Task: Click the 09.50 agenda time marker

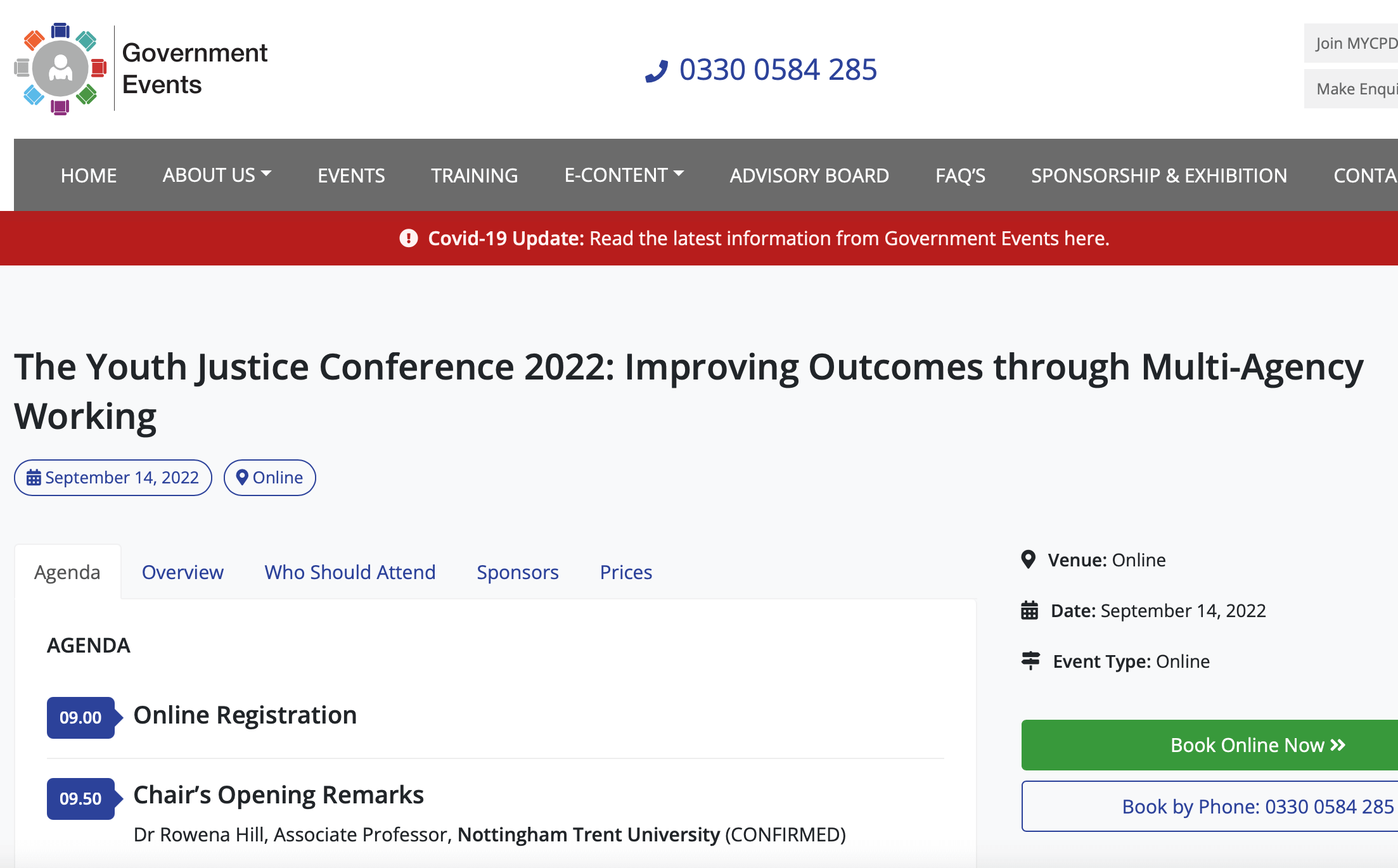Action: click(x=80, y=798)
